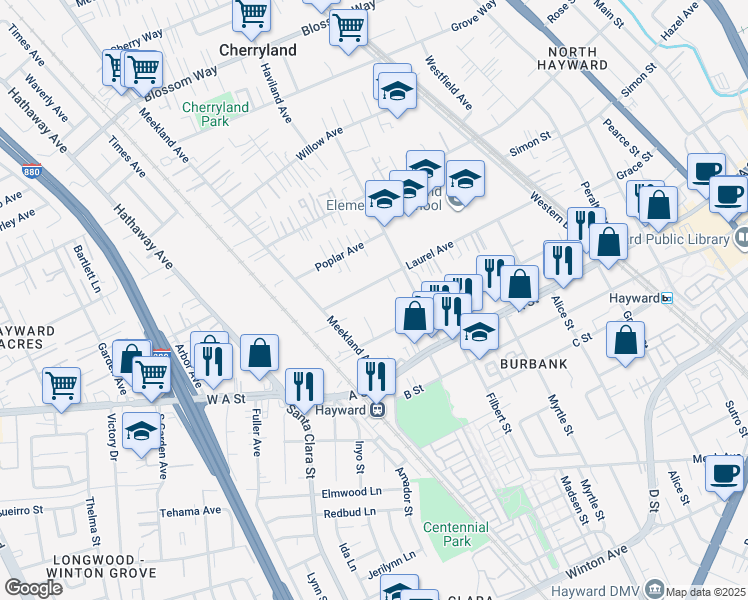This screenshot has width=748, height=600.
Task: Select the shopping bag marker near Fuller Ave
Action: pos(260,353)
